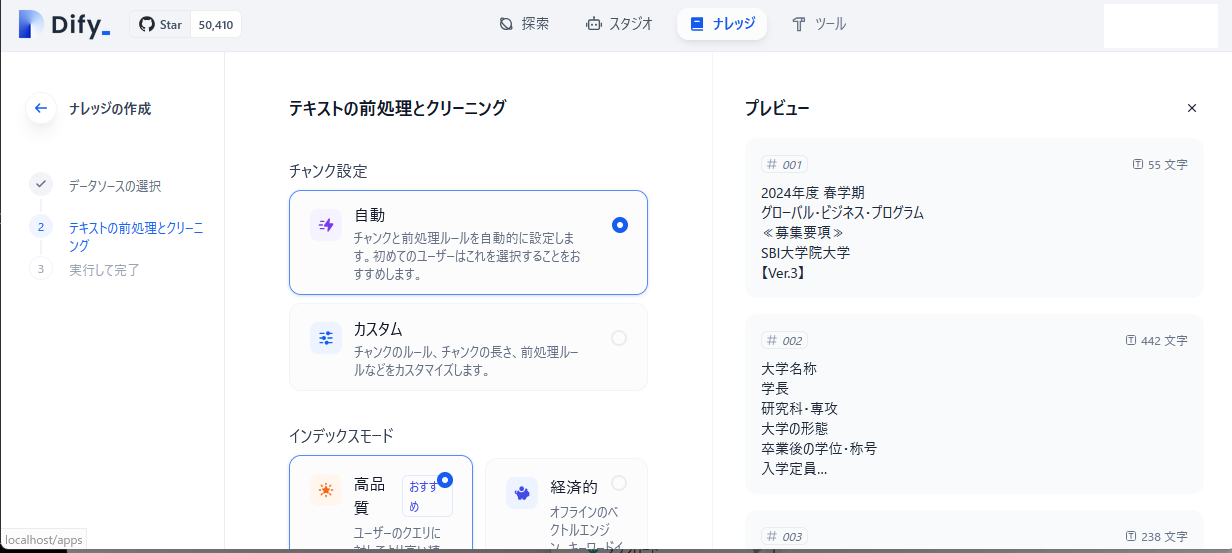Open the スタジオ tab

(619, 24)
